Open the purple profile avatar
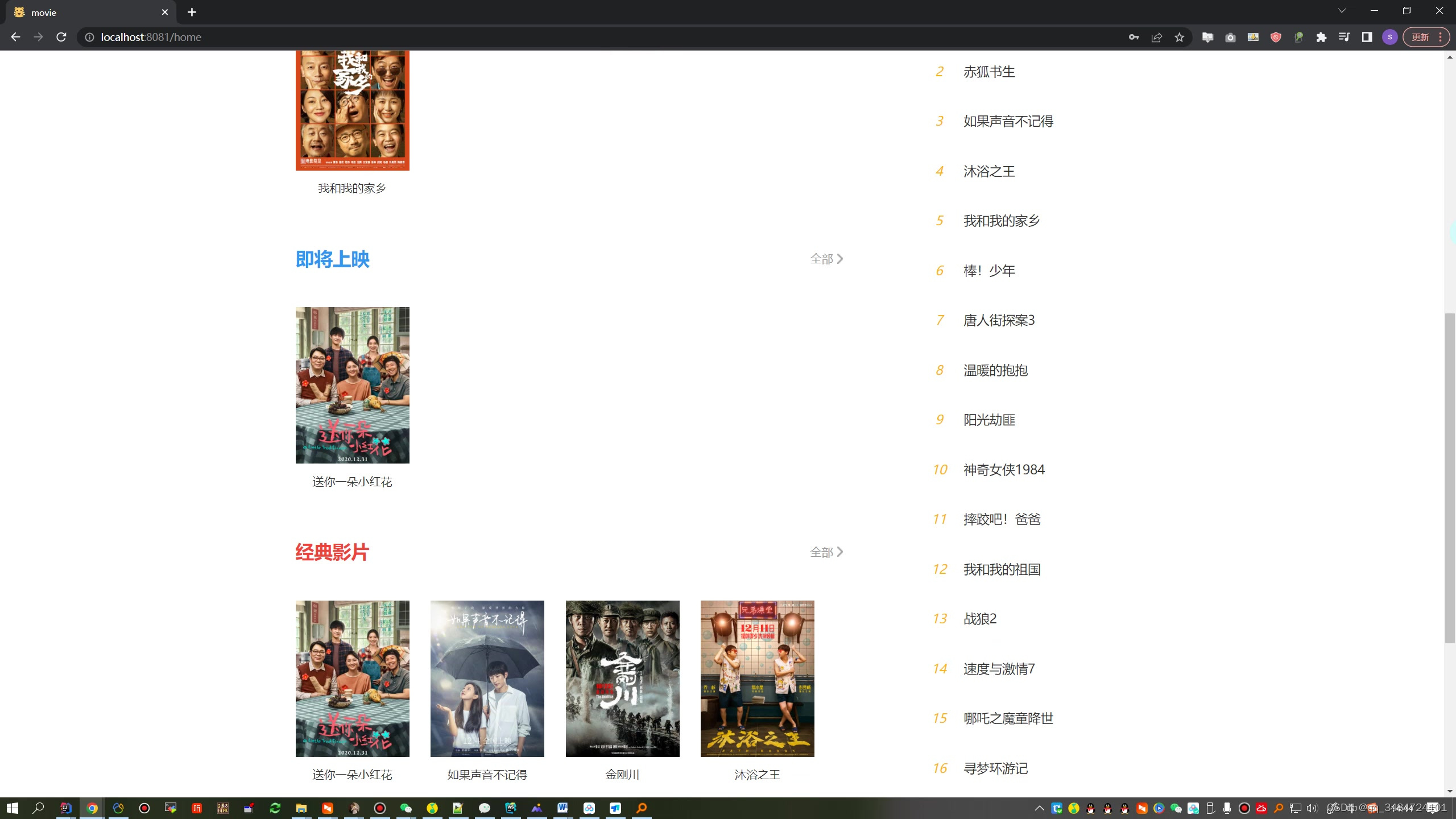 [x=1389, y=38]
